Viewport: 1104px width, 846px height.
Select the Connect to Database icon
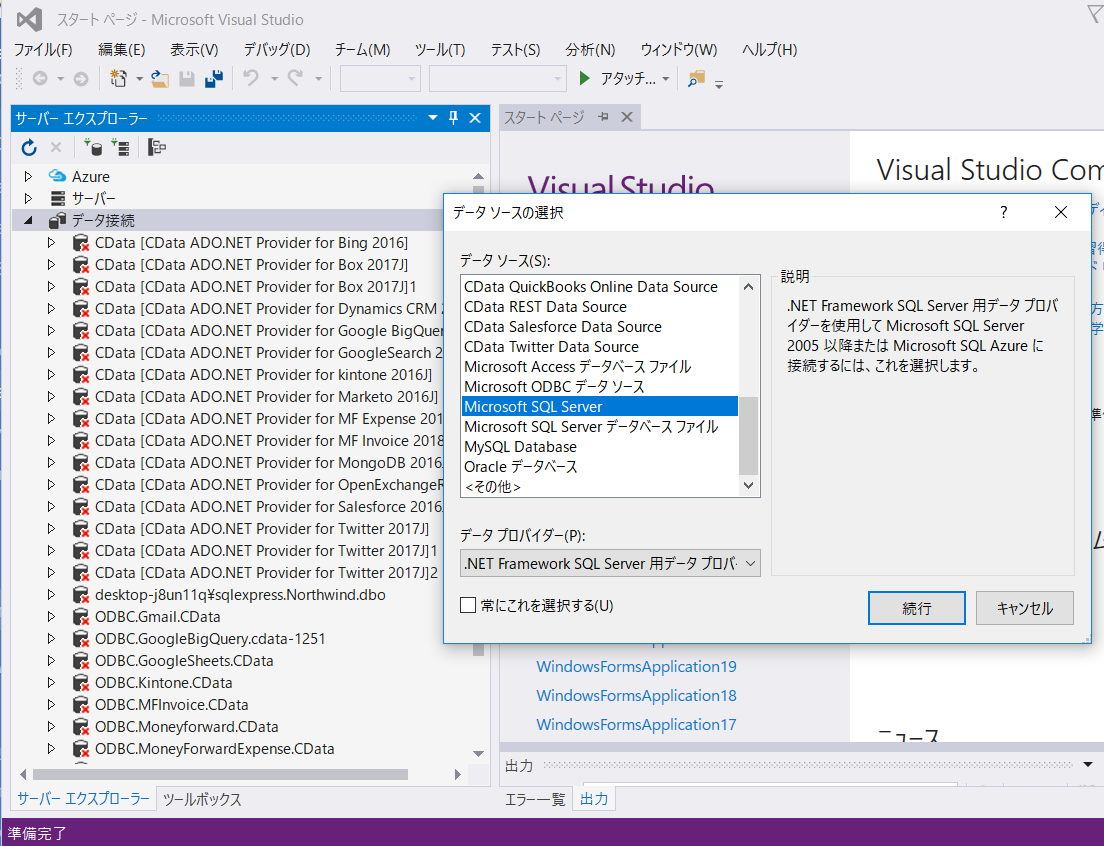pos(94,147)
